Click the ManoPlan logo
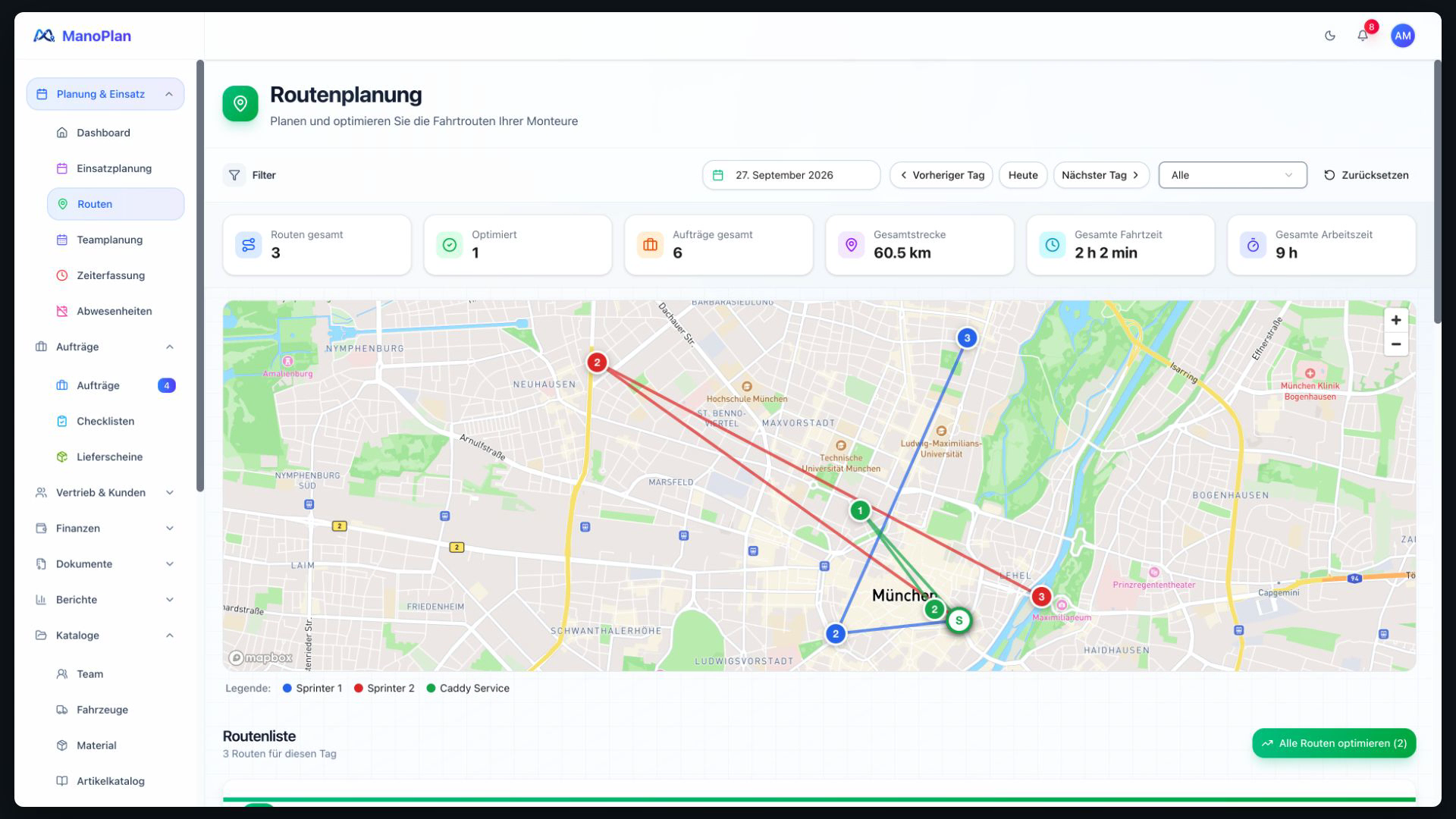 coord(82,36)
